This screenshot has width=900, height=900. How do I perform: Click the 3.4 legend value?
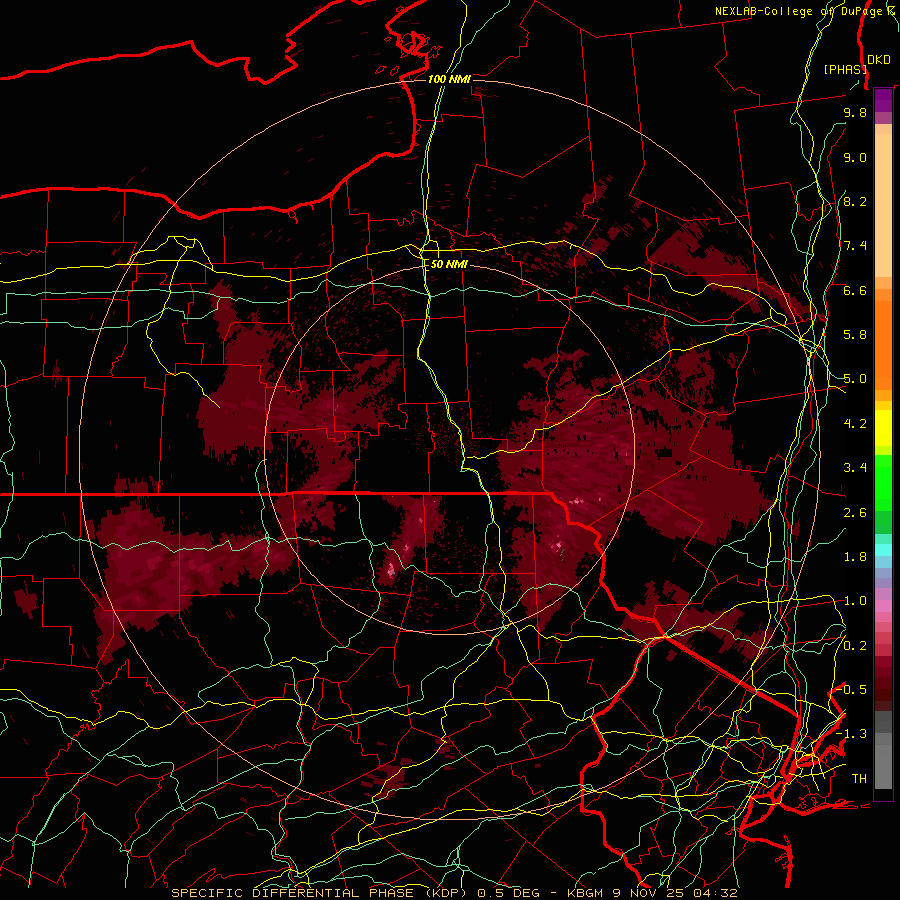(855, 468)
